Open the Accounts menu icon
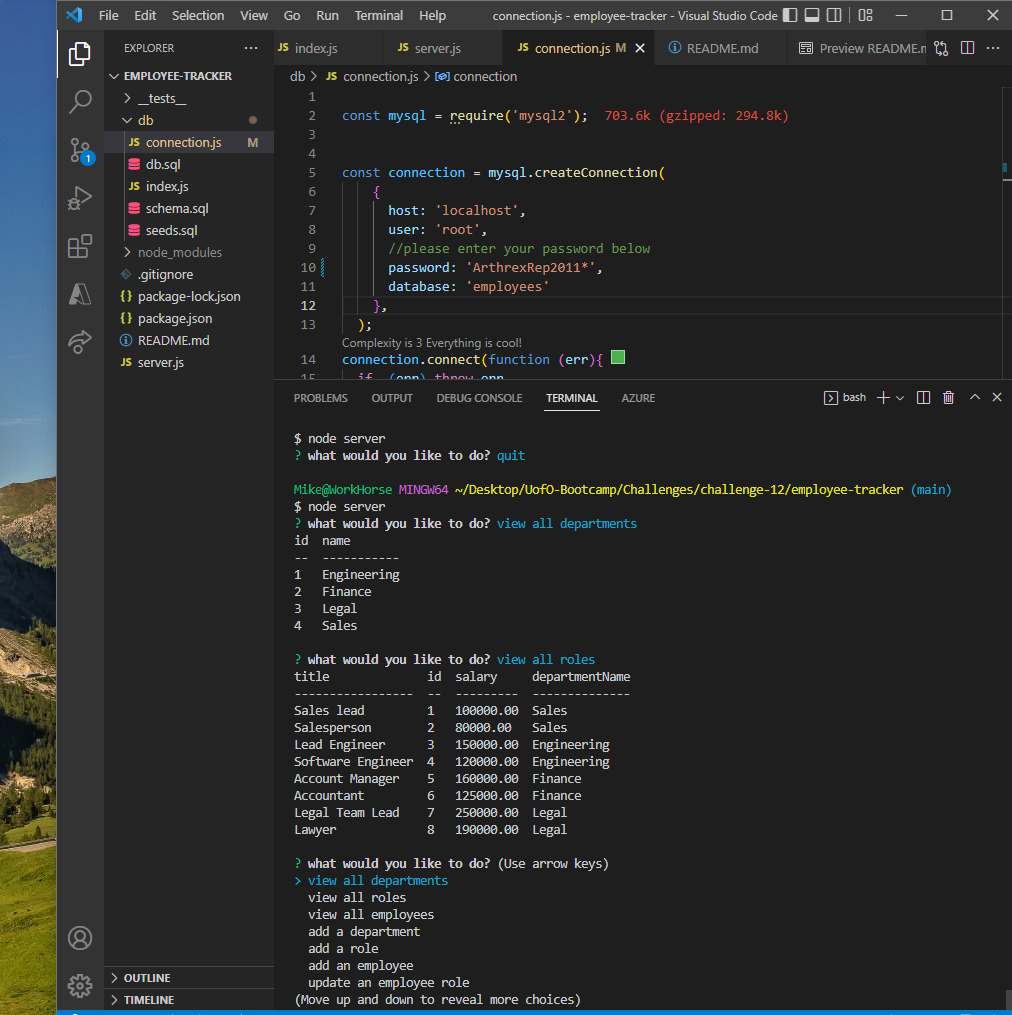The width and height of the screenshot is (1012, 1015). click(80, 938)
